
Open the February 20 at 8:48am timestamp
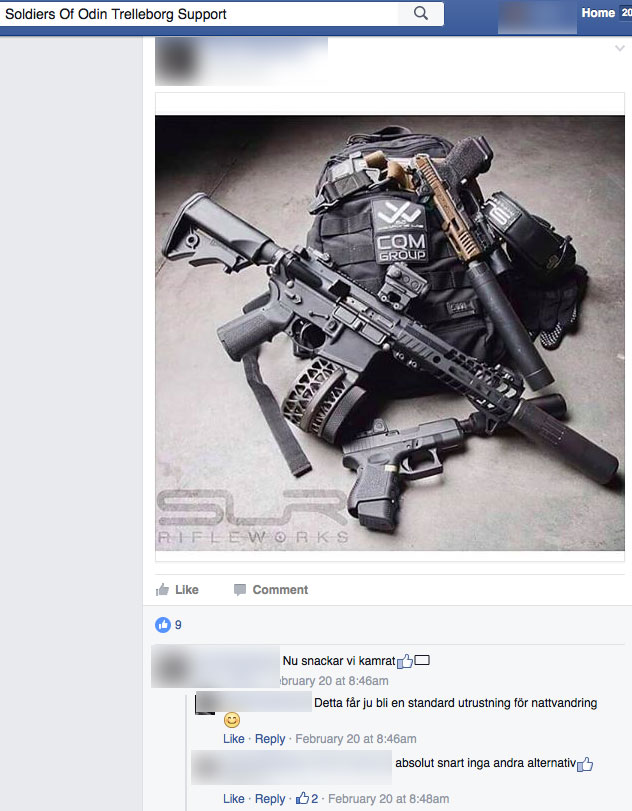click(388, 799)
